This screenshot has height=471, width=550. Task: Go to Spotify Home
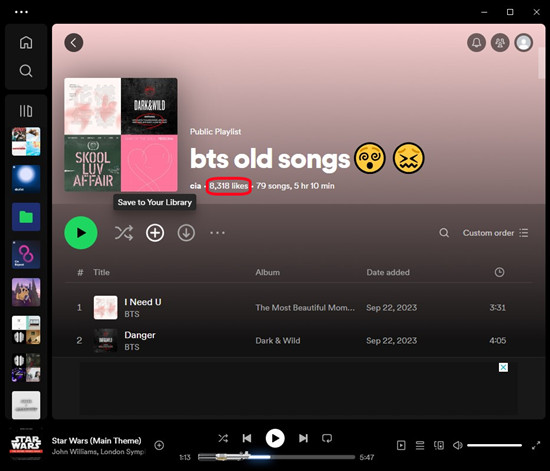(26, 42)
